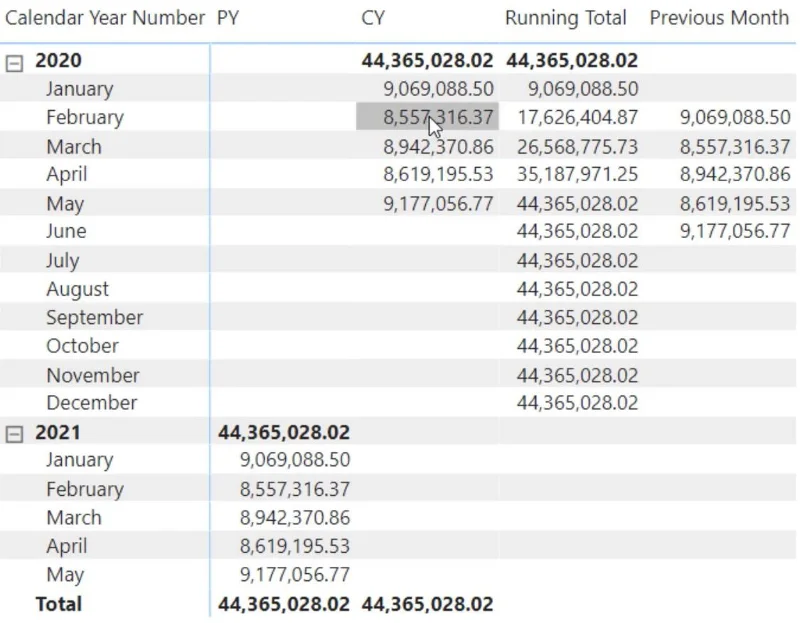
Task: Click Running Total value 26,568,775.73
Action: tap(578, 147)
